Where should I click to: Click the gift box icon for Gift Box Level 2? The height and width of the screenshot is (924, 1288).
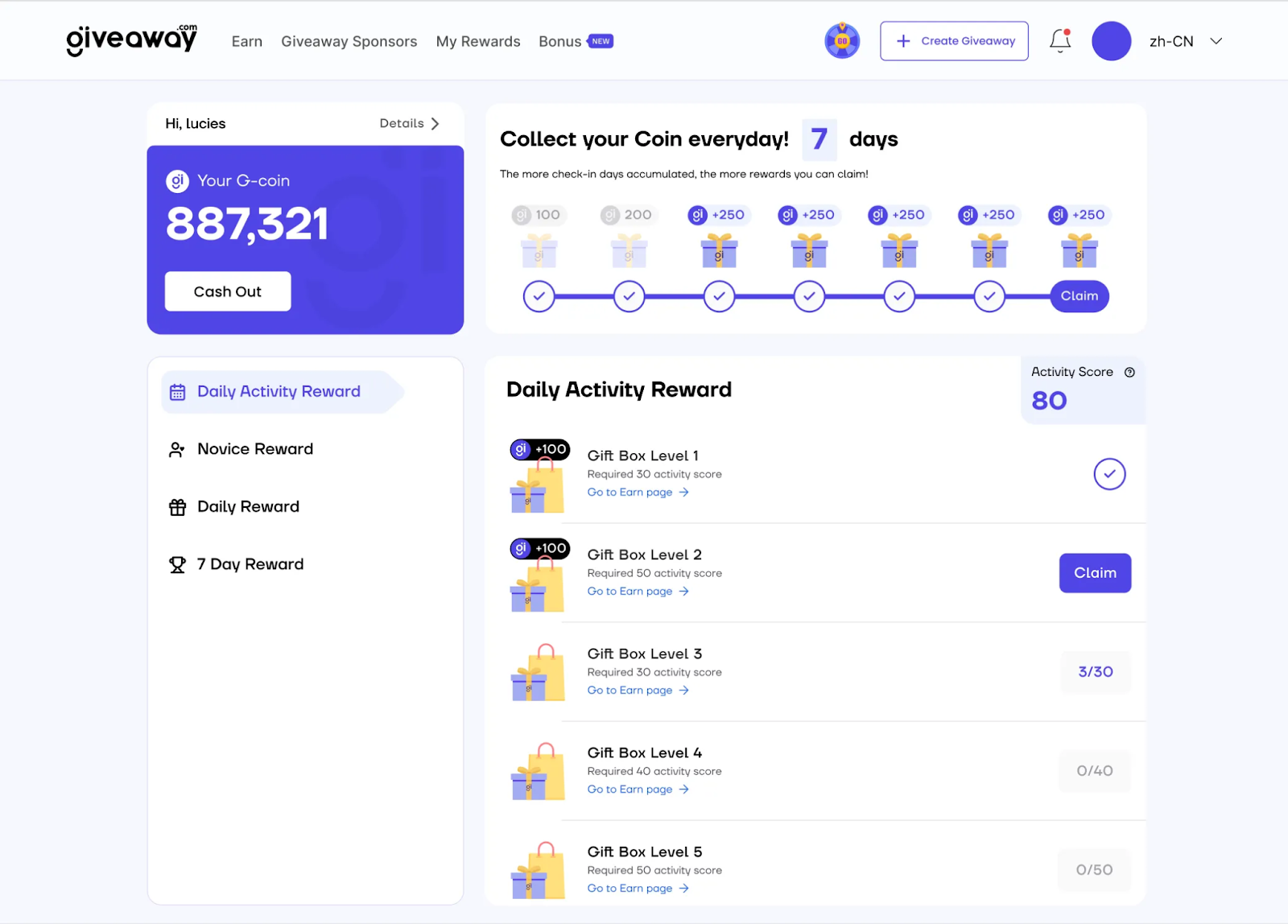tap(537, 585)
